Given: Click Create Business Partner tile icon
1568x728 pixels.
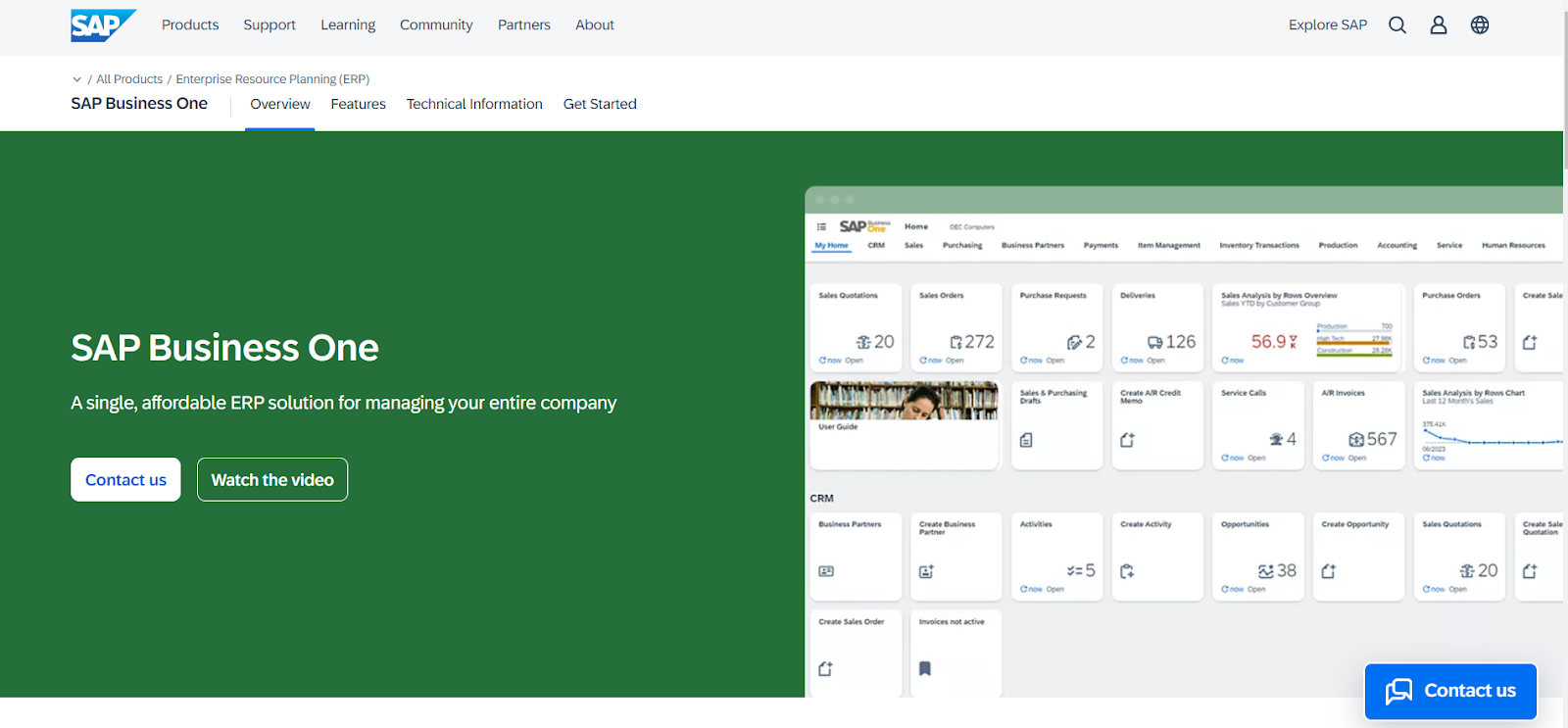Looking at the screenshot, I should (926, 571).
